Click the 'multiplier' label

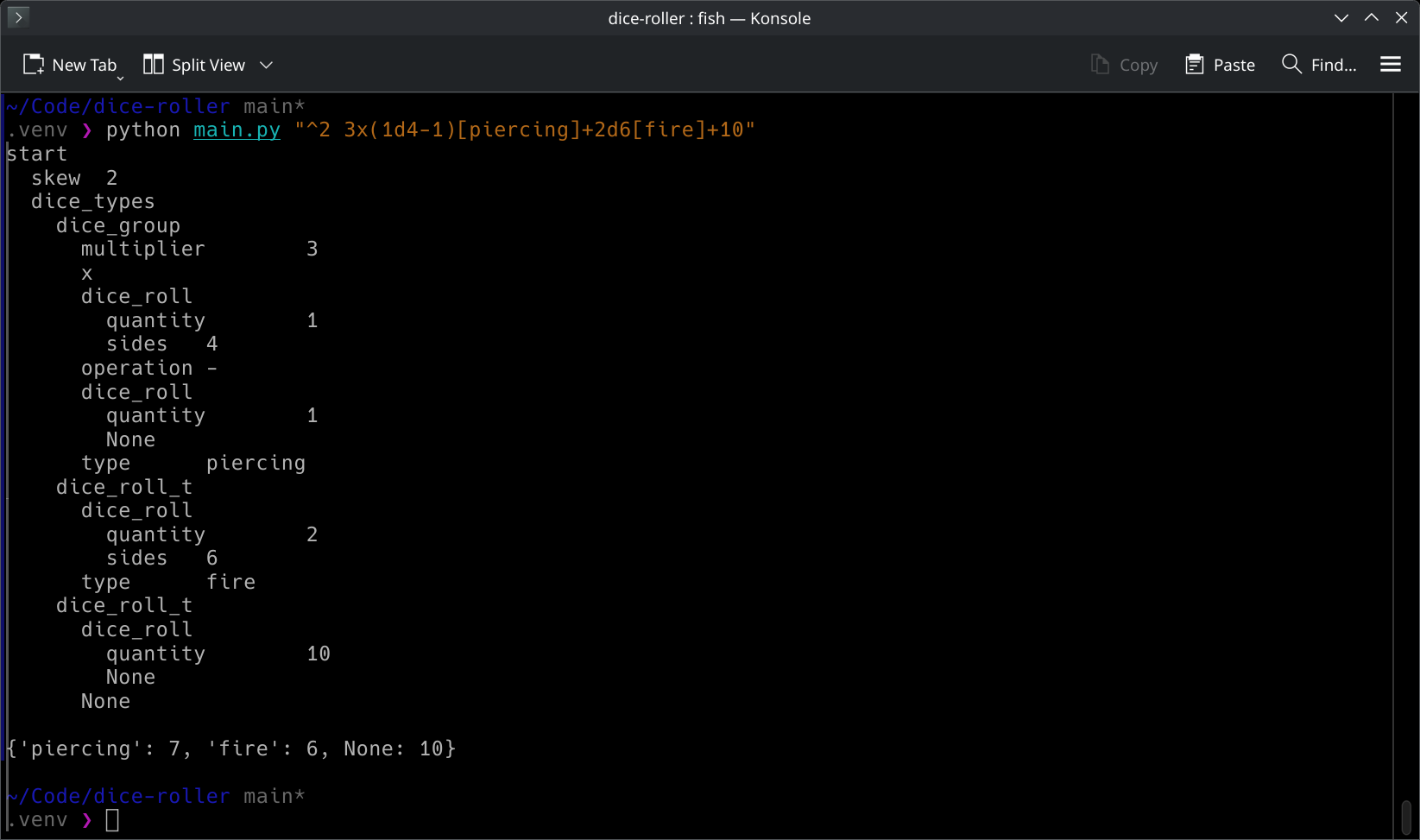coord(143,249)
